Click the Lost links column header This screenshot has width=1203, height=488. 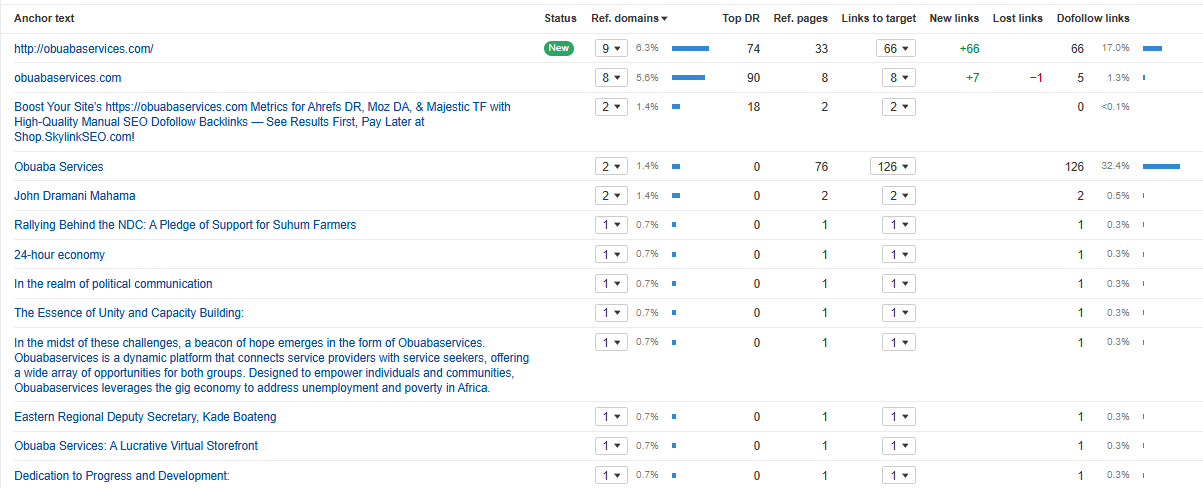point(1017,18)
